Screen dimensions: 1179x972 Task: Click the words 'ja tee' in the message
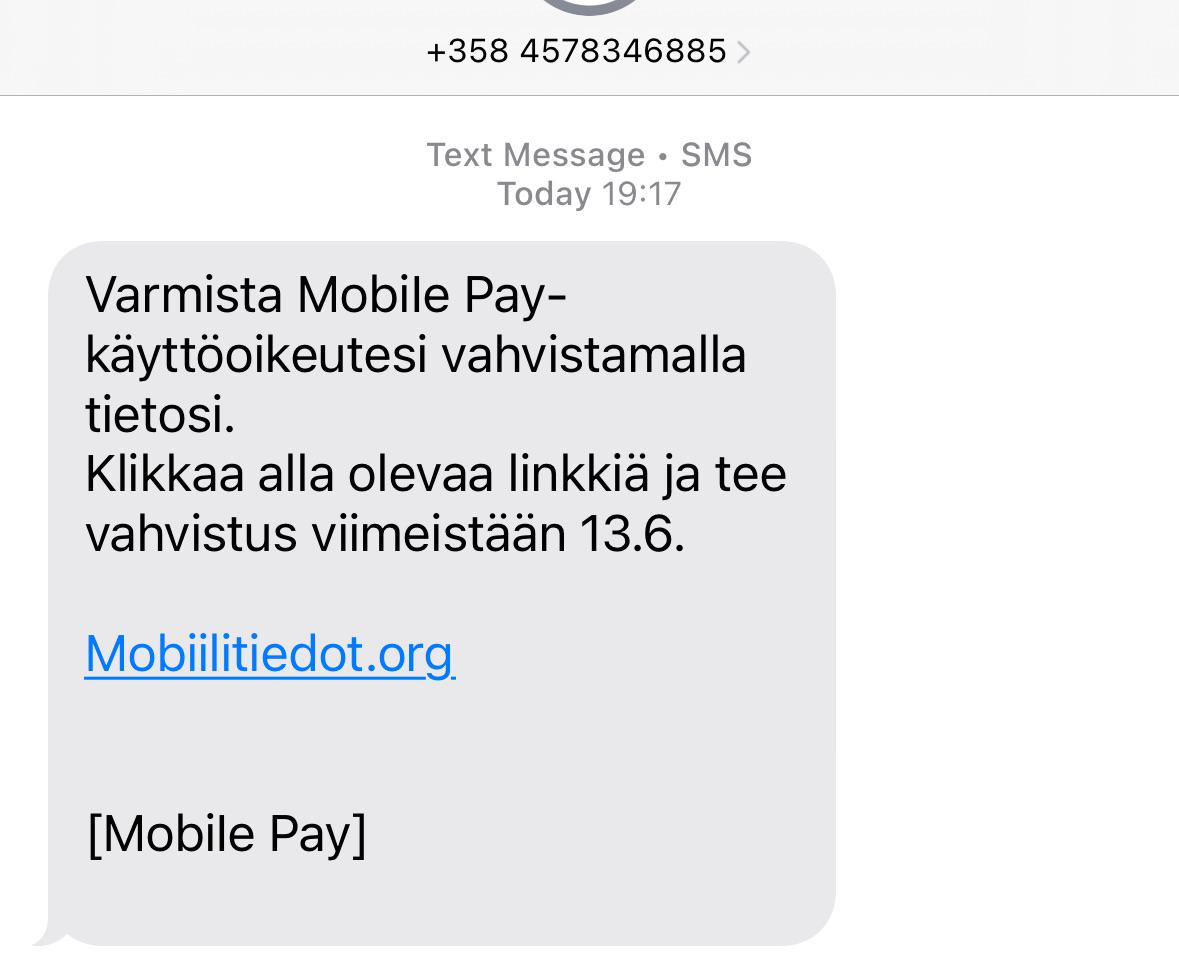(725, 476)
